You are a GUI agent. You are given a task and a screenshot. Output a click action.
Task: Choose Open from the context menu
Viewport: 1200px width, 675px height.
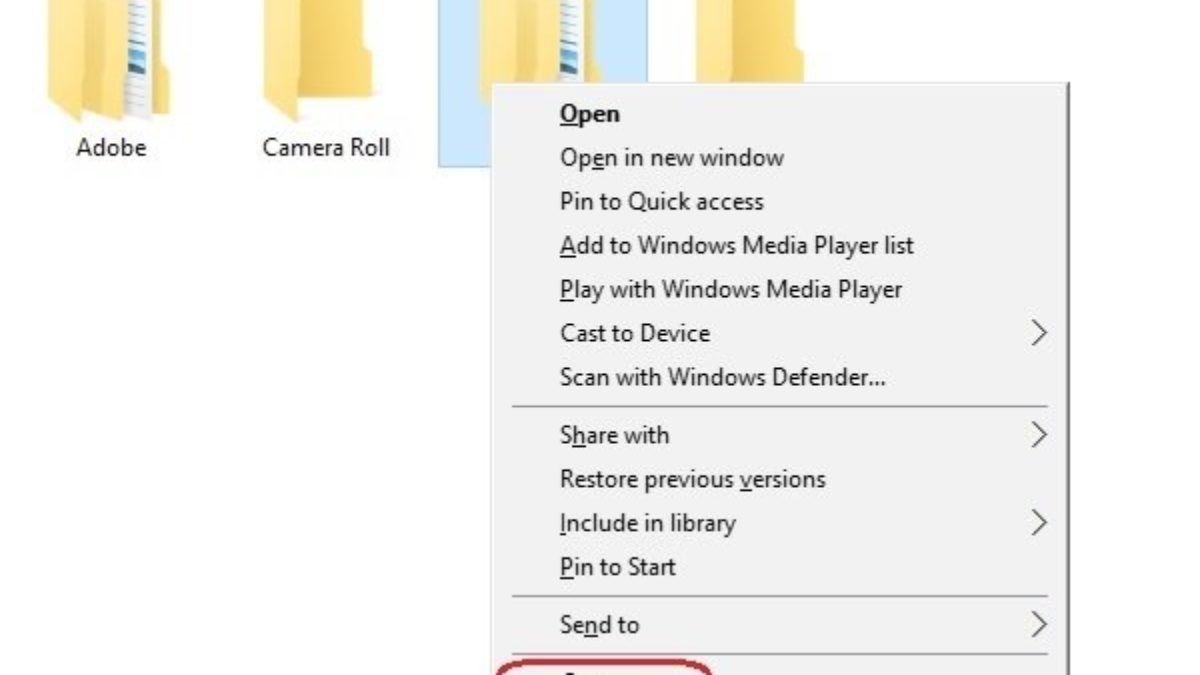coord(590,114)
